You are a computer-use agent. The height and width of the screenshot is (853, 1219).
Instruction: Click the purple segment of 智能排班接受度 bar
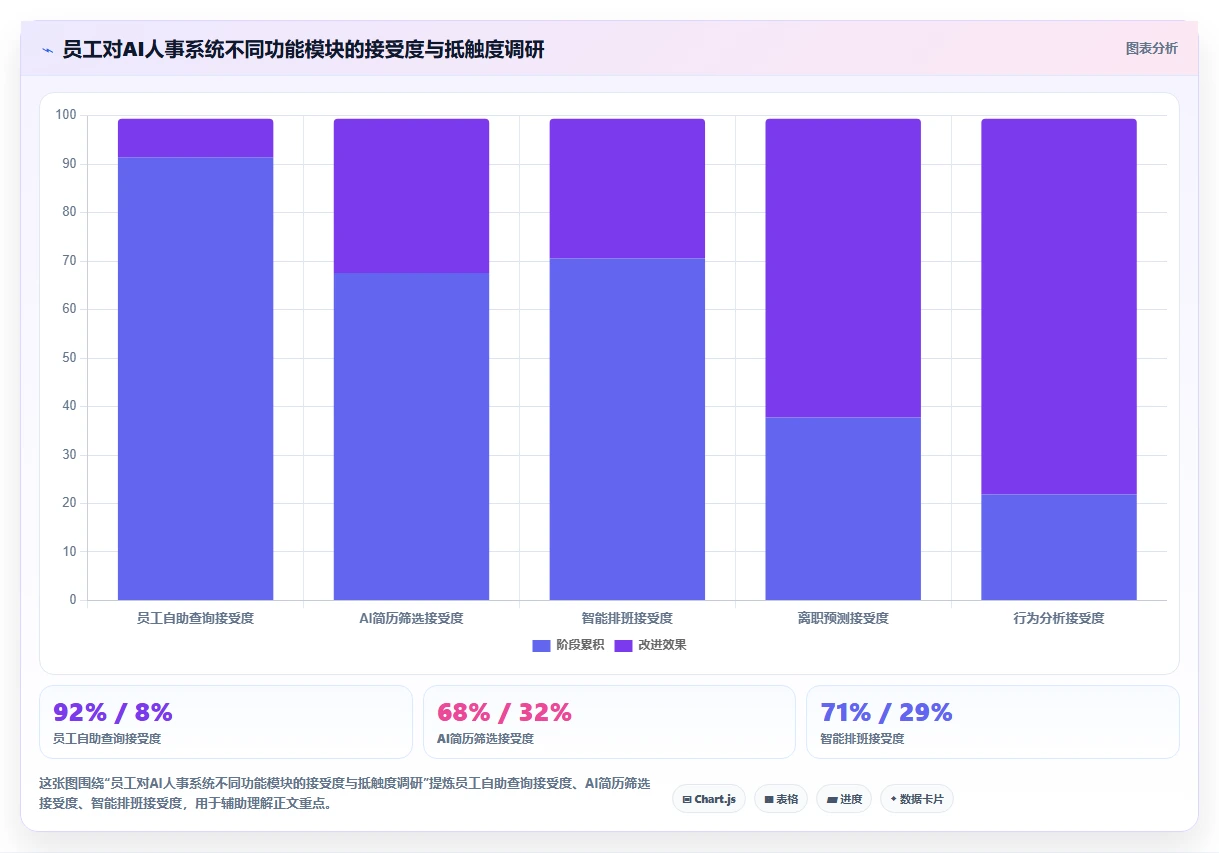(x=627, y=188)
